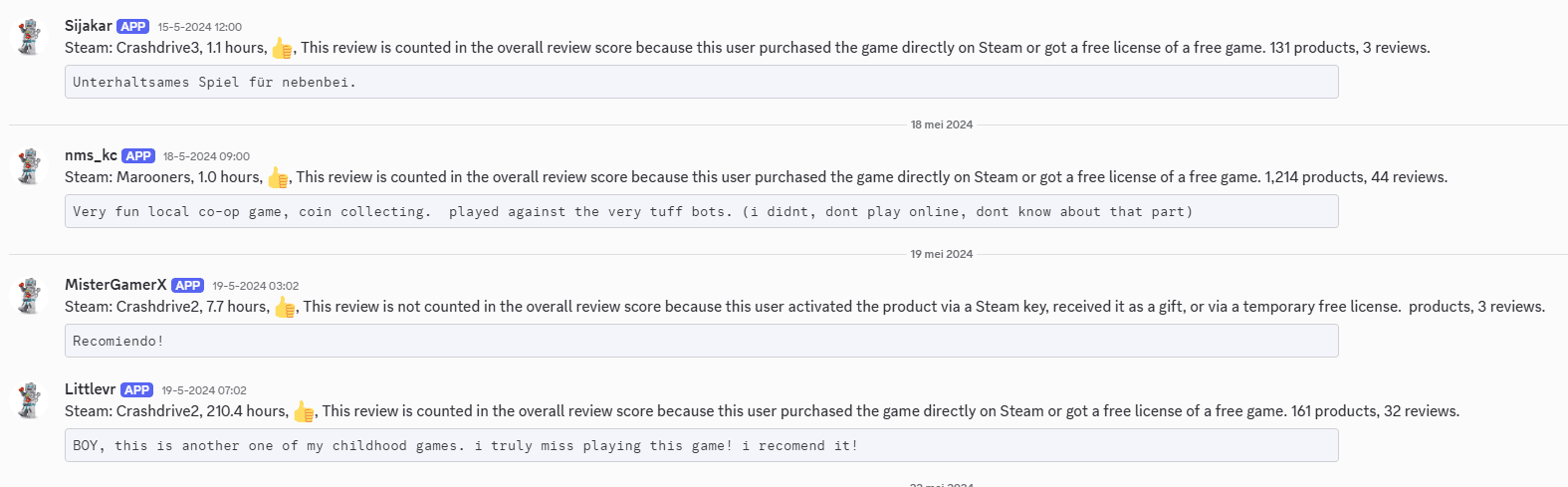Screen dimensions: 1568x487
Task: Click the 'Recomiendo!' code block
Action: [701, 341]
